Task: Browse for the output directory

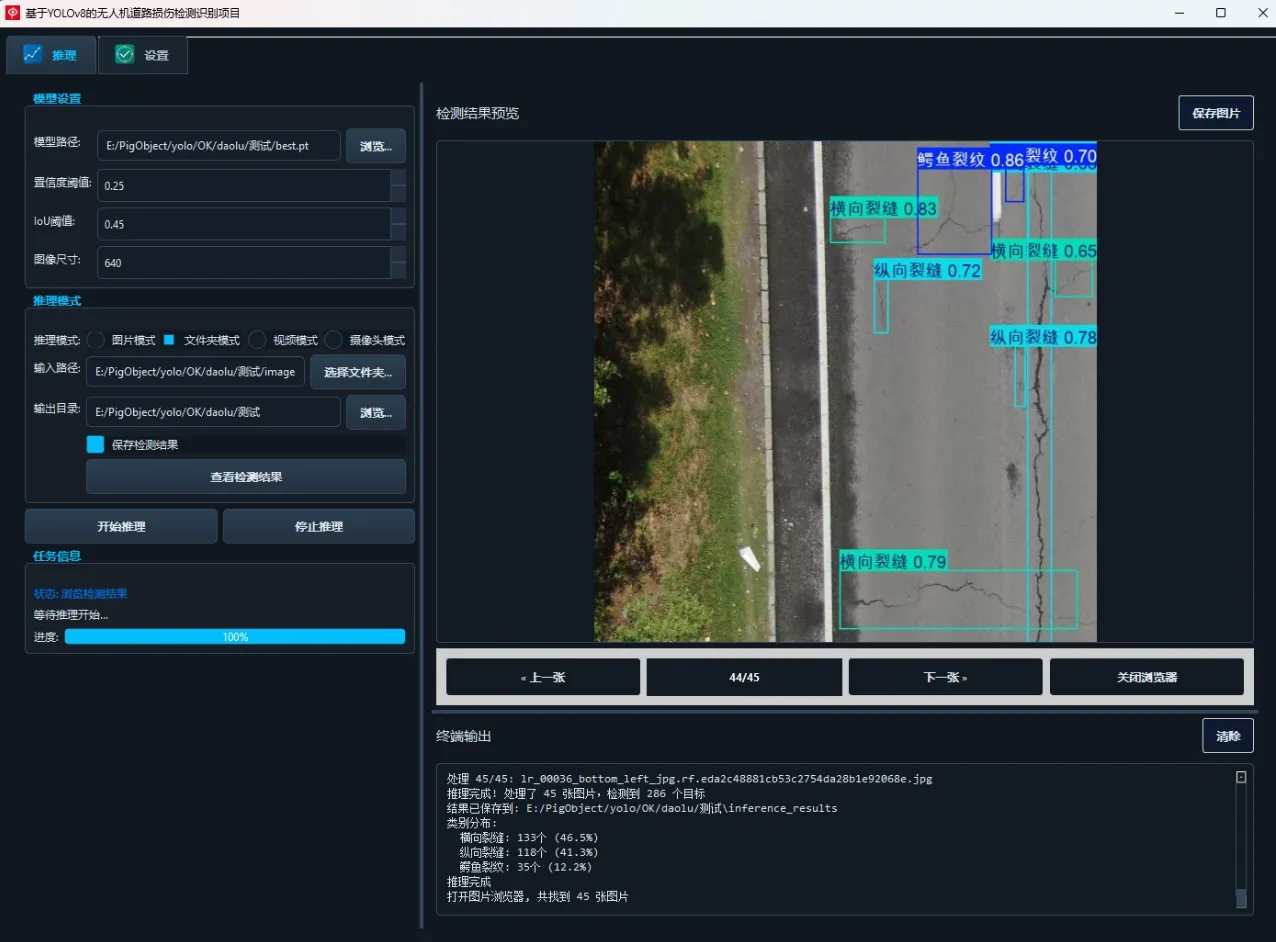Action: (376, 412)
